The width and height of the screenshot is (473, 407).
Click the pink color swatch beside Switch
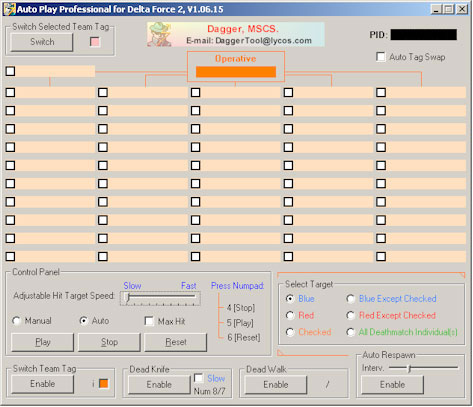click(x=95, y=42)
